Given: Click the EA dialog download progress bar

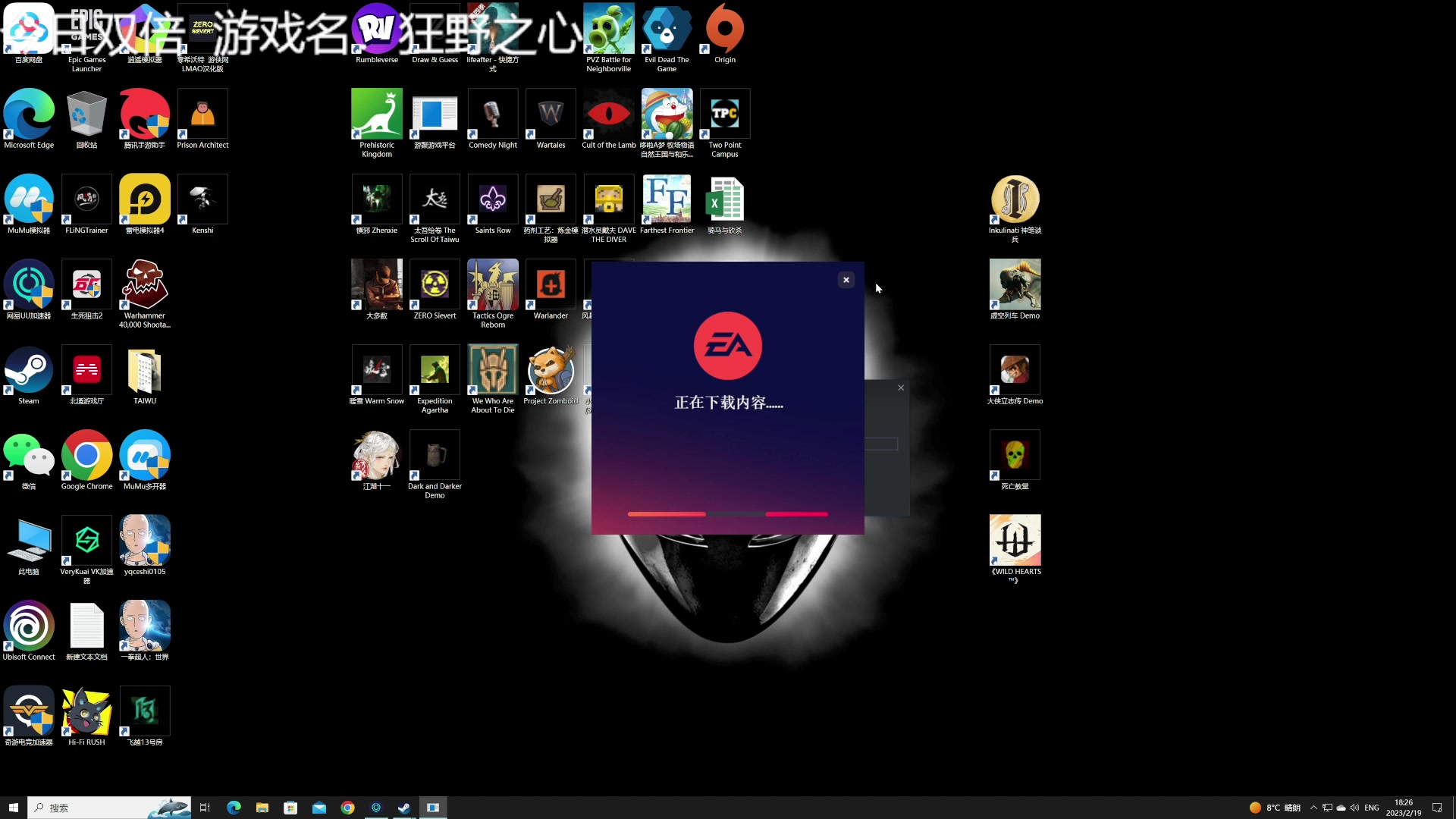Looking at the screenshot, I should 728,514.
